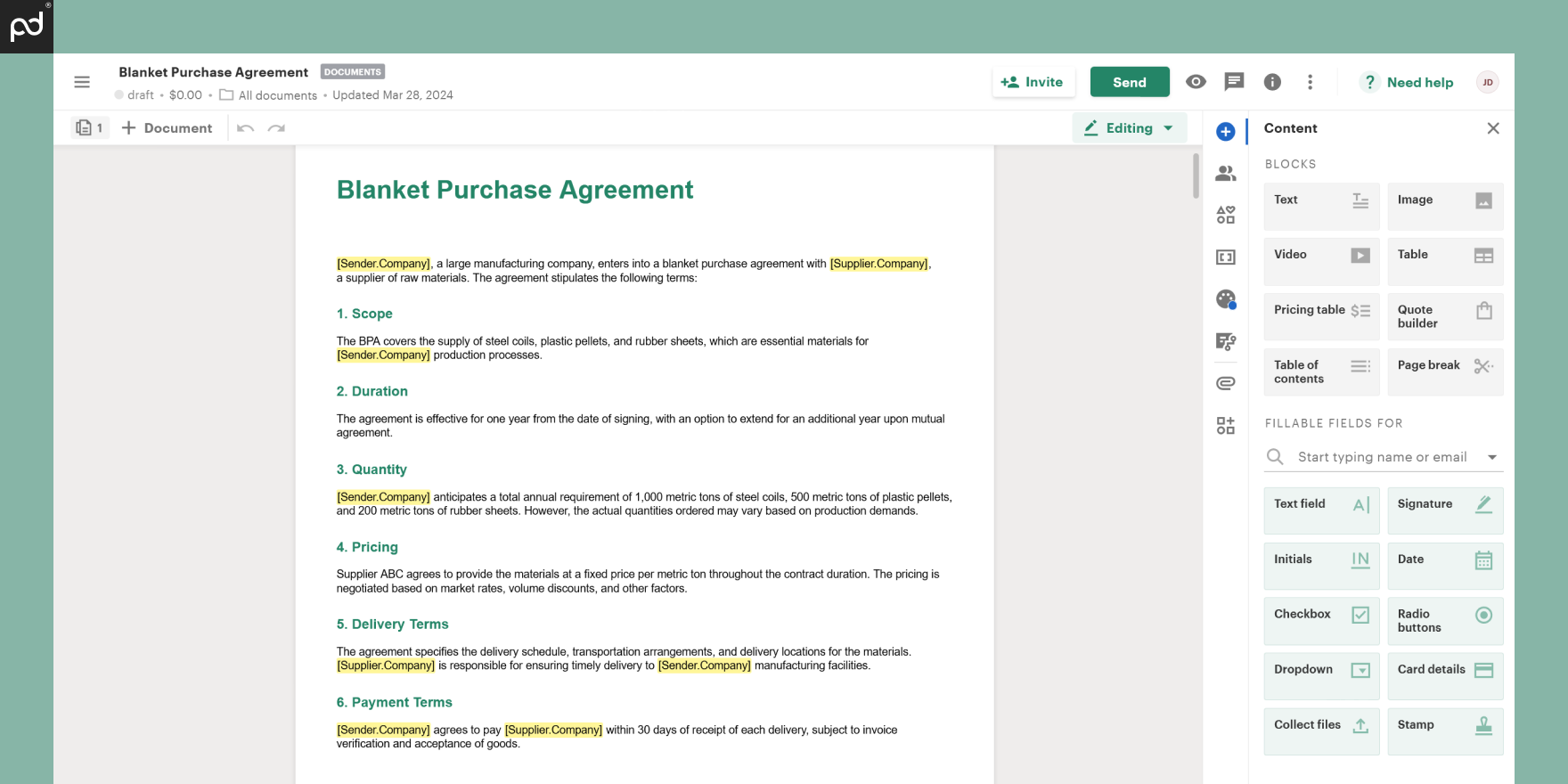Close the Content panel
Viewport: 1568px width, 784px height.
click(1493, 128)
